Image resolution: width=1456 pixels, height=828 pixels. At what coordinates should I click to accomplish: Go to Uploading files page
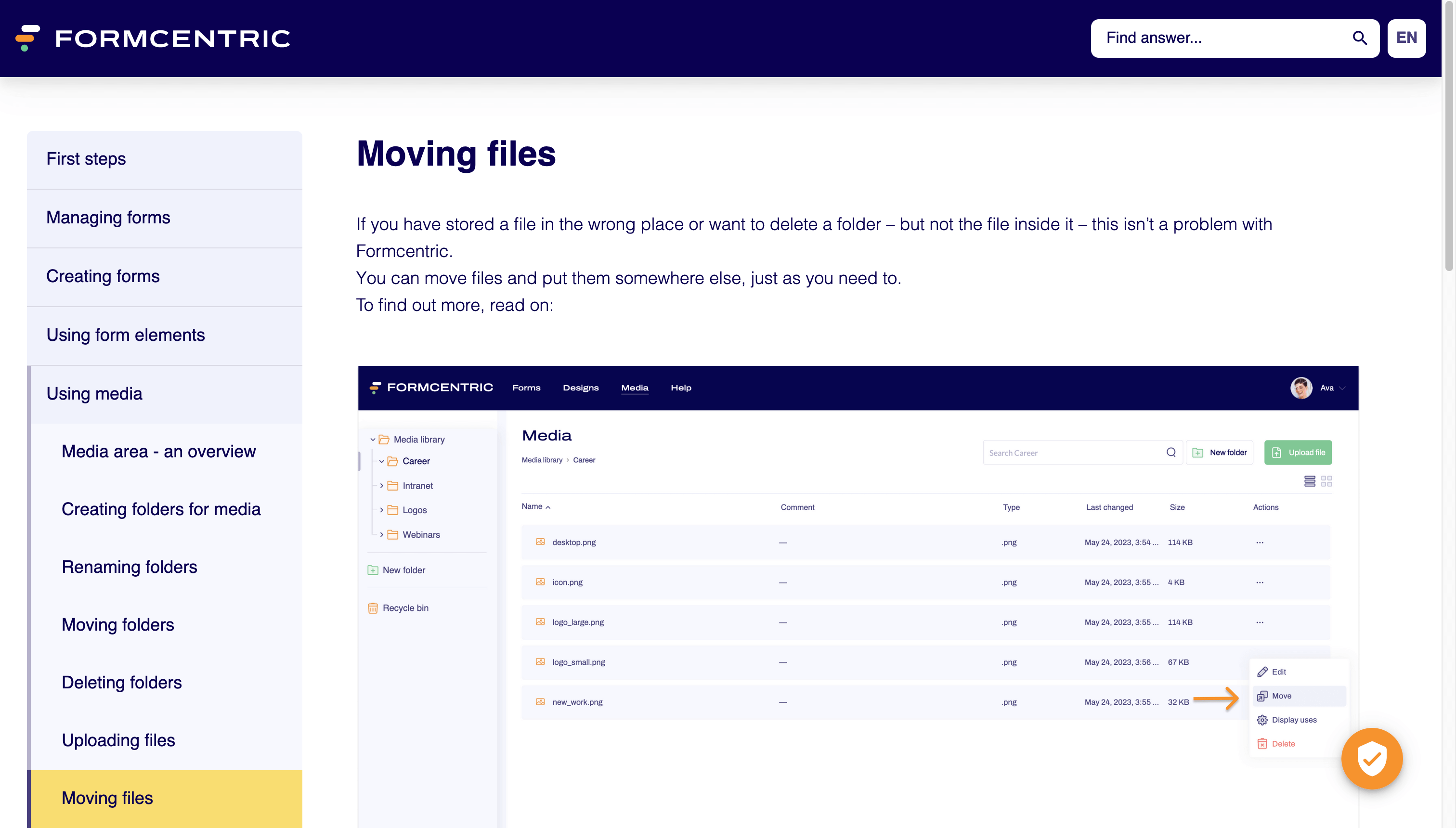(x=118, y=740)
